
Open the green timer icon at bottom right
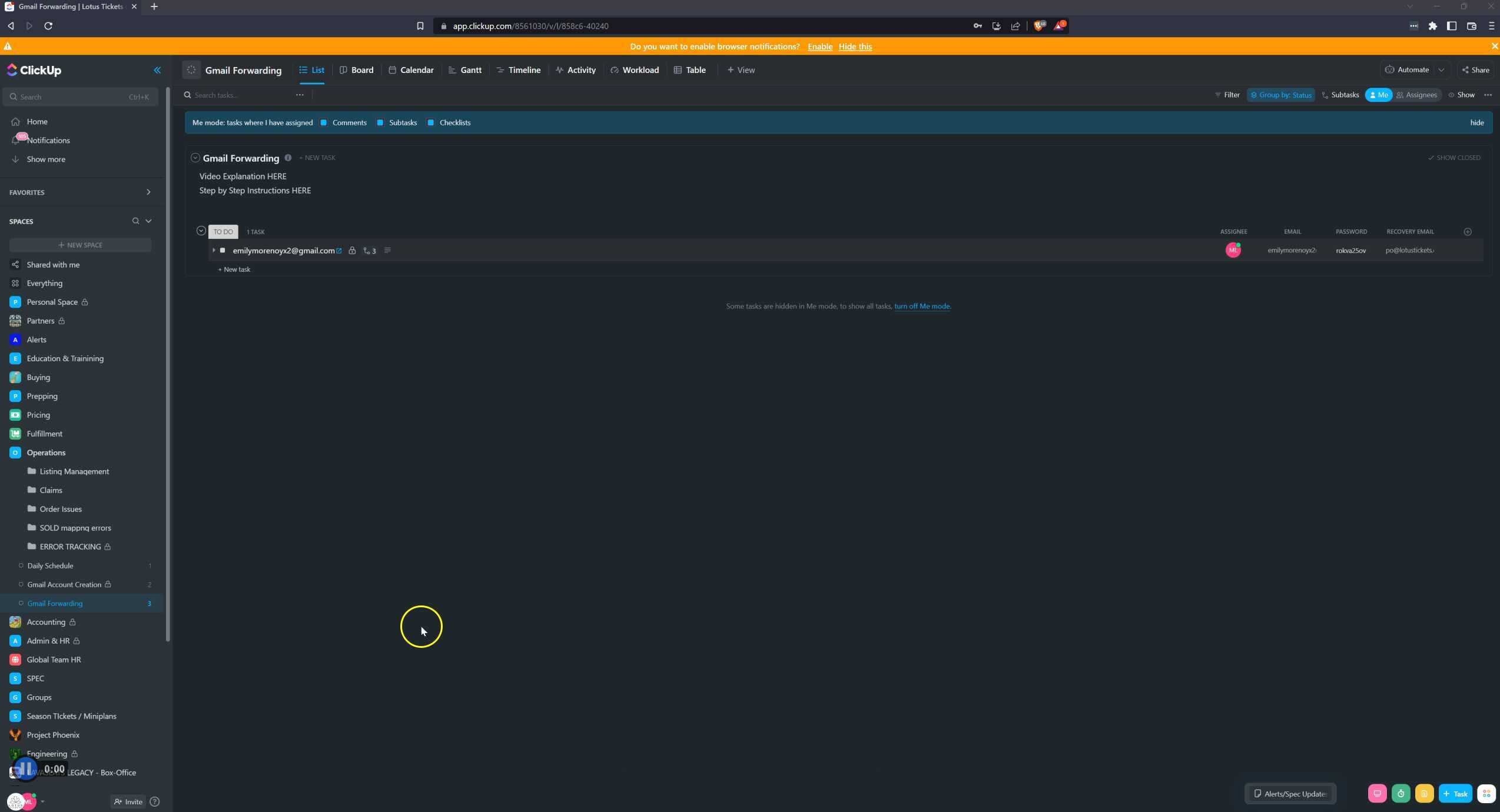[1401, 794]
